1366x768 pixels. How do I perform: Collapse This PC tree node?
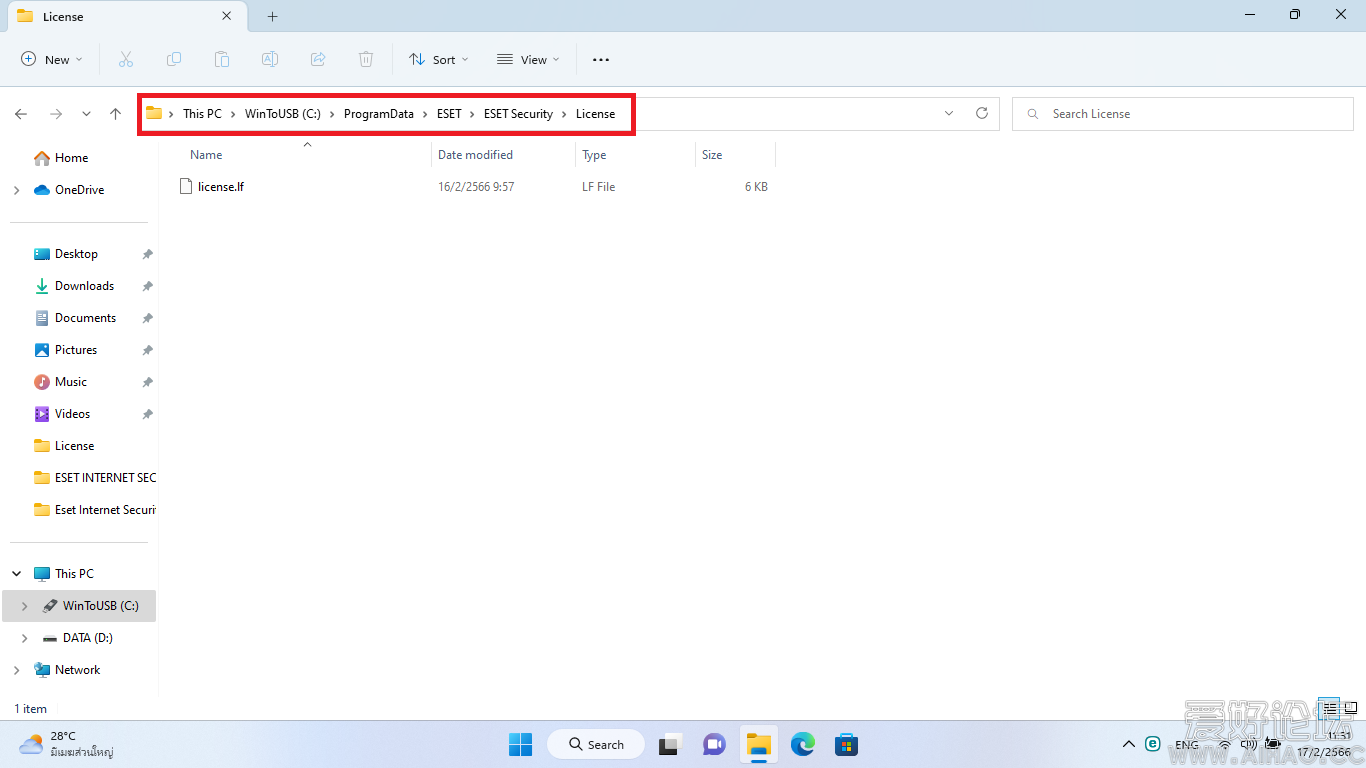pyautogui.click(x=16, y=574)
